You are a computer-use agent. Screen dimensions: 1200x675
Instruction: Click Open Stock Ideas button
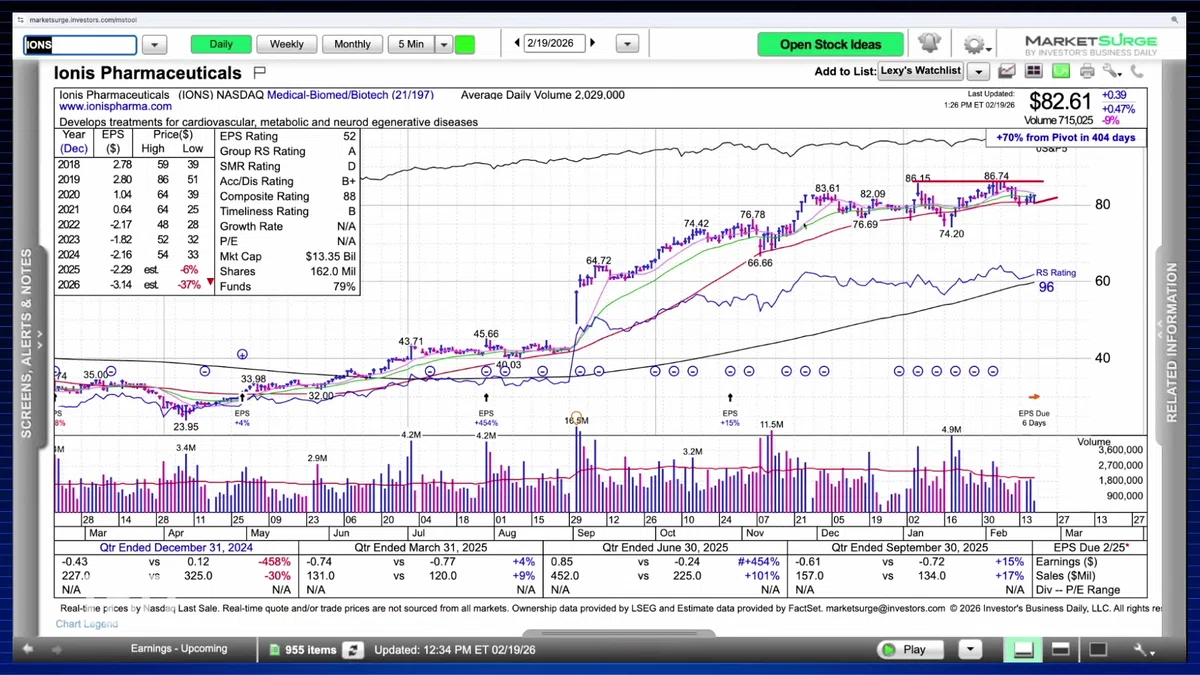830,44
